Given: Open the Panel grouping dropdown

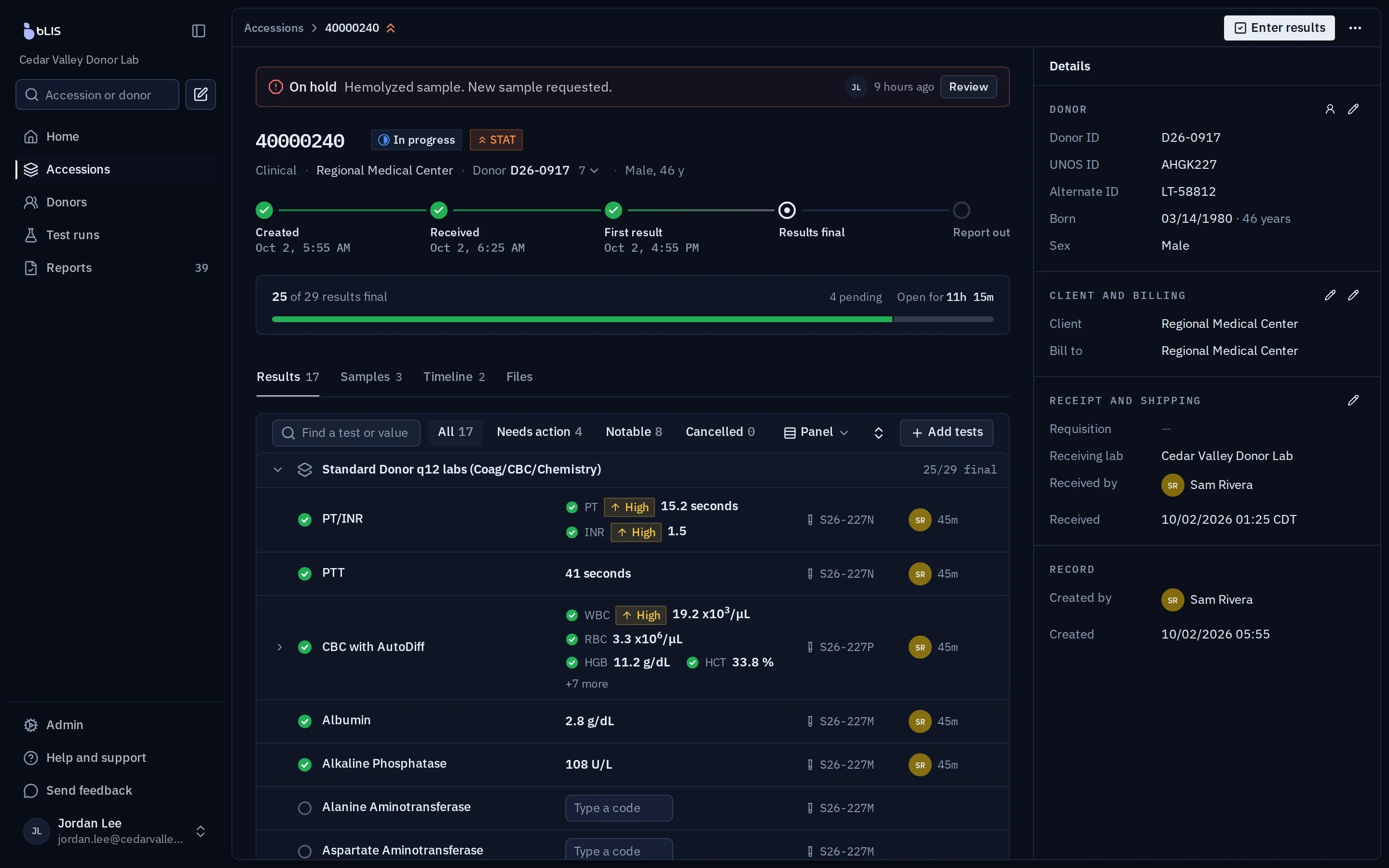Looking at the screenshot, I should 815,432.
